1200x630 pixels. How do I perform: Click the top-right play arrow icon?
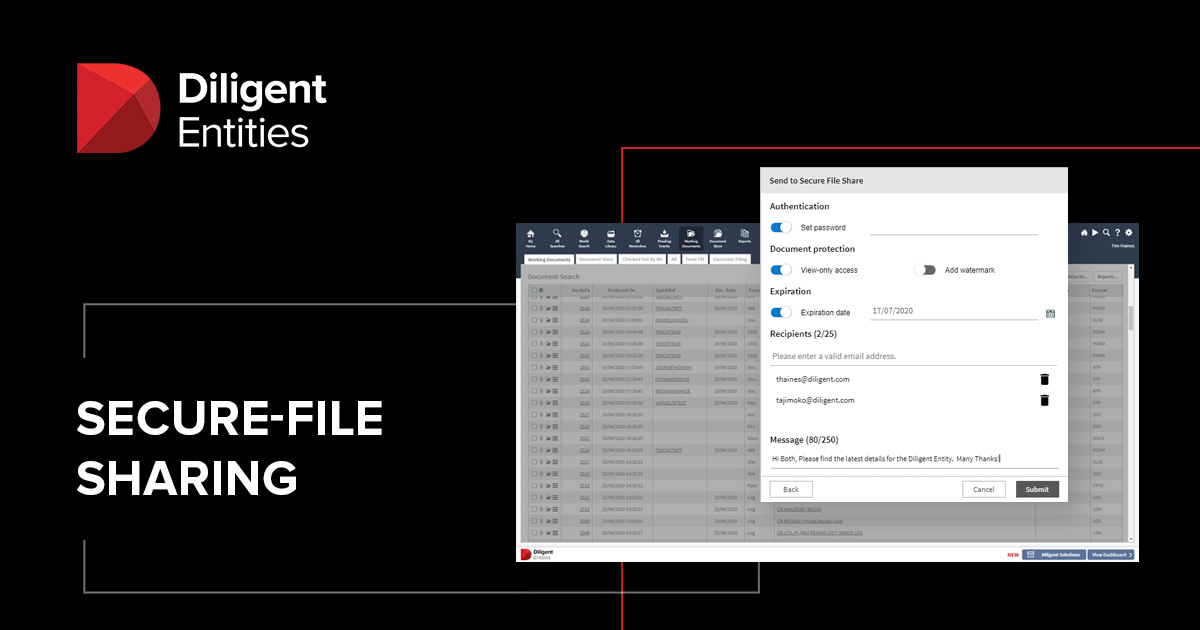coord(1095,233)
